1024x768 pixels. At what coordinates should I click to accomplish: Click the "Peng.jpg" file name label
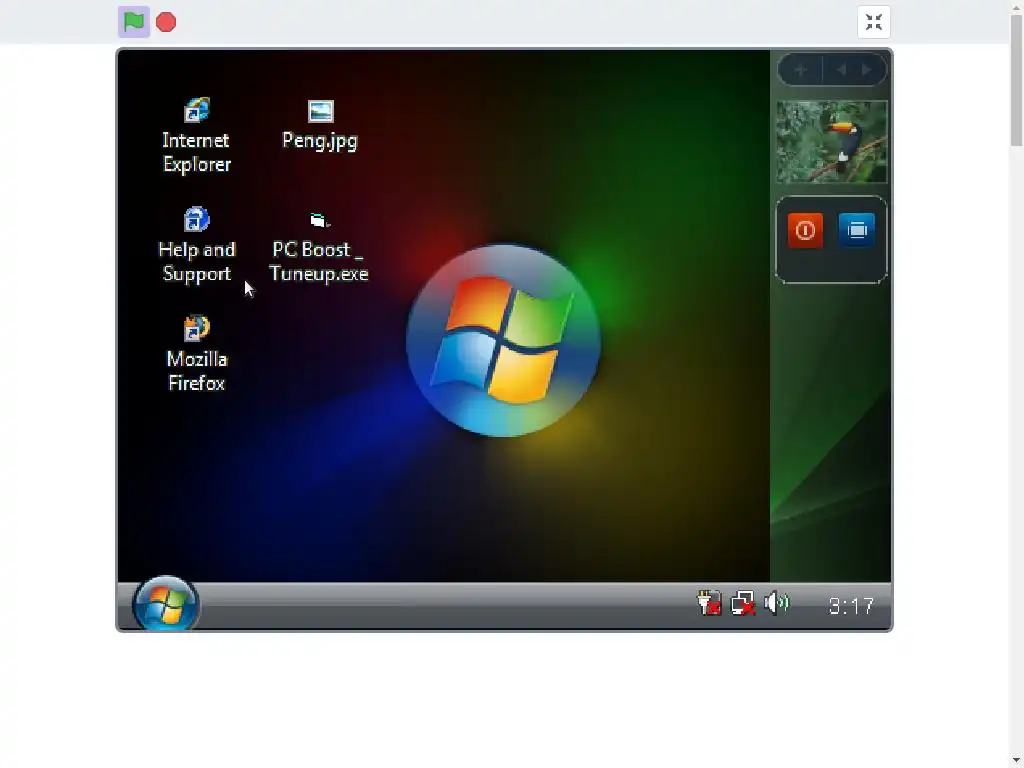(x=320, y=140)
